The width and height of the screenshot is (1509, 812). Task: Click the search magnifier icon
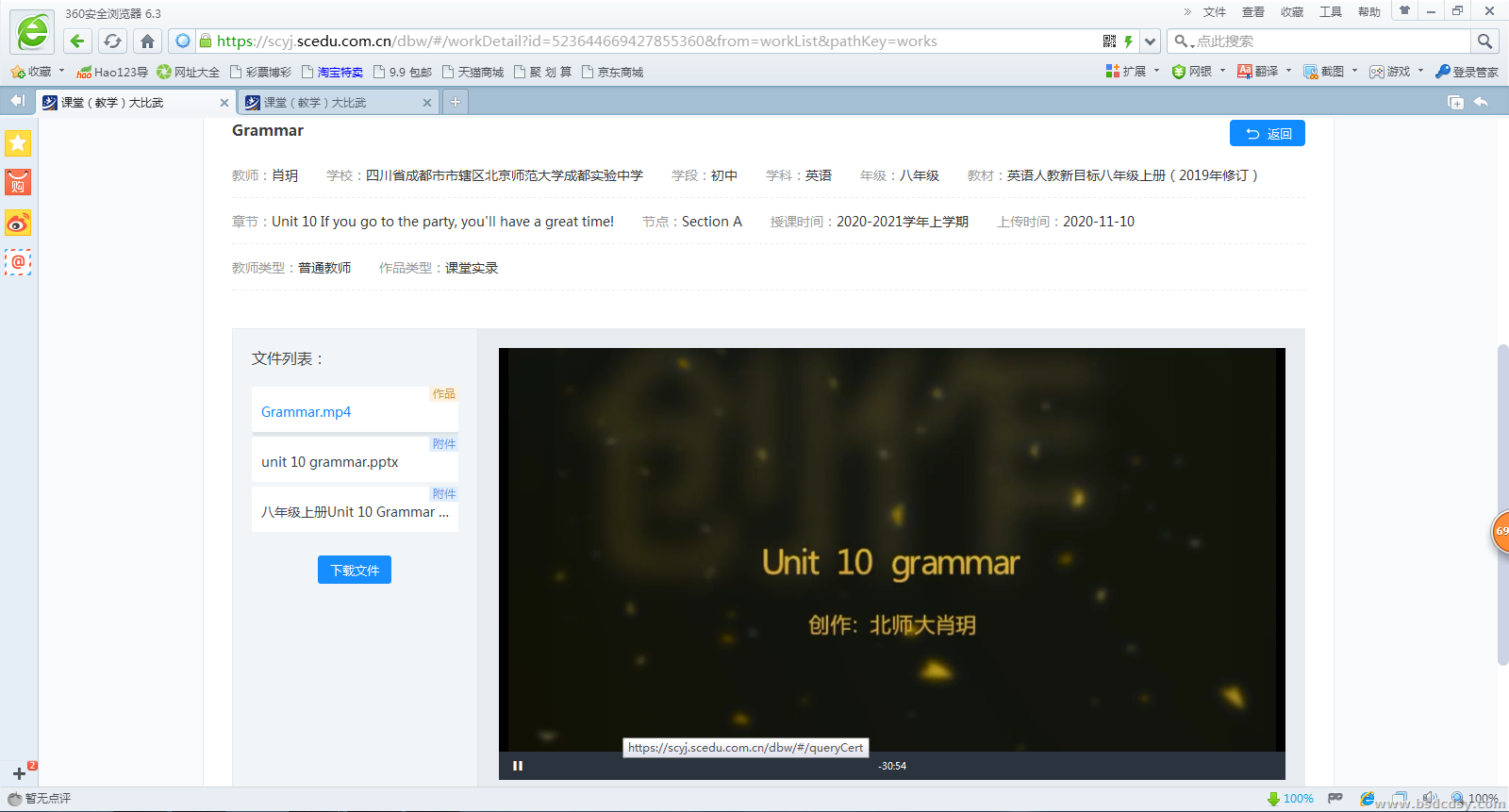1484,41
